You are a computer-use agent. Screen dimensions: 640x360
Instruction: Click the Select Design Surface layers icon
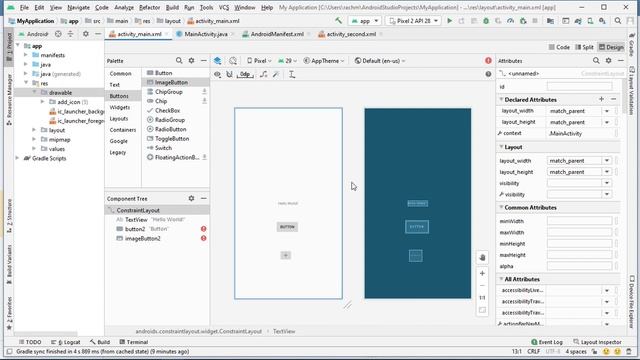218,61
